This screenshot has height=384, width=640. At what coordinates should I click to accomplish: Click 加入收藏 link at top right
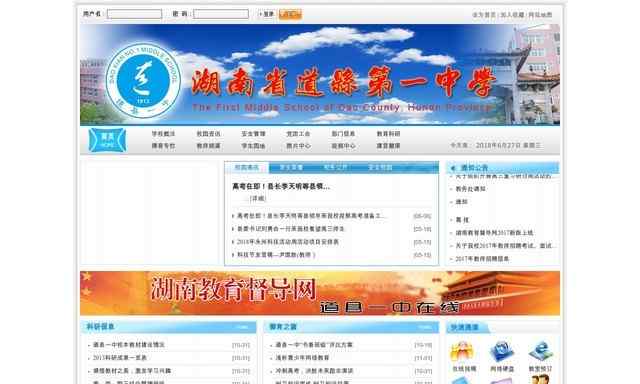(x=512, y=15)
